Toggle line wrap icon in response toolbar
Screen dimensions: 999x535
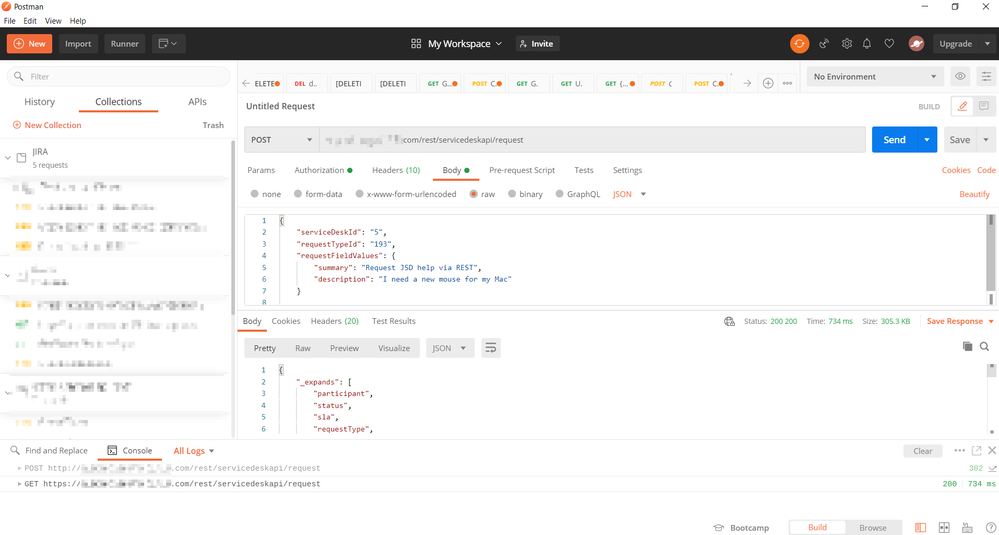click(x=491, y=348)
